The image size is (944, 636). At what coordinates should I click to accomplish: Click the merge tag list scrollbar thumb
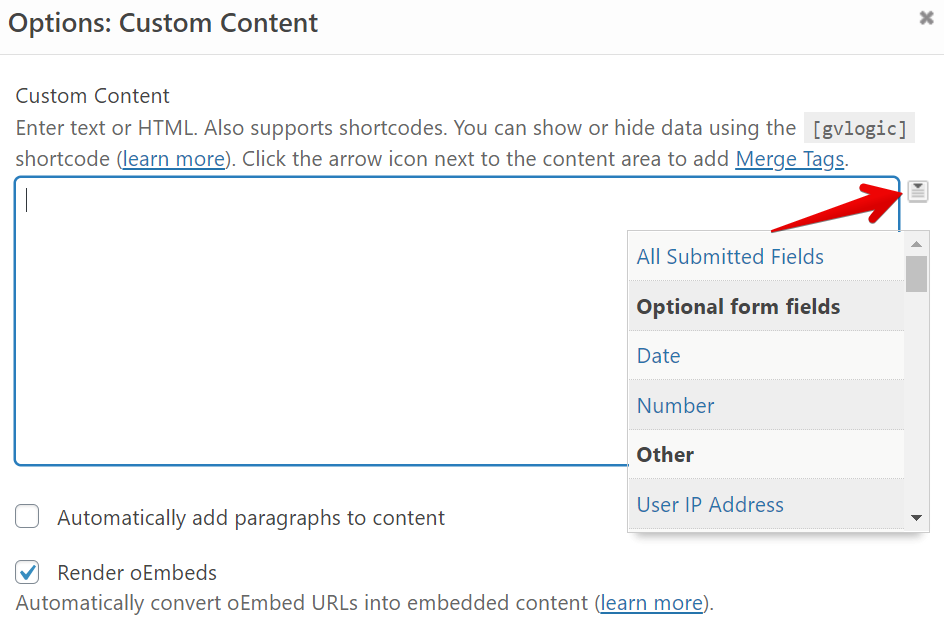pos(916,273)
